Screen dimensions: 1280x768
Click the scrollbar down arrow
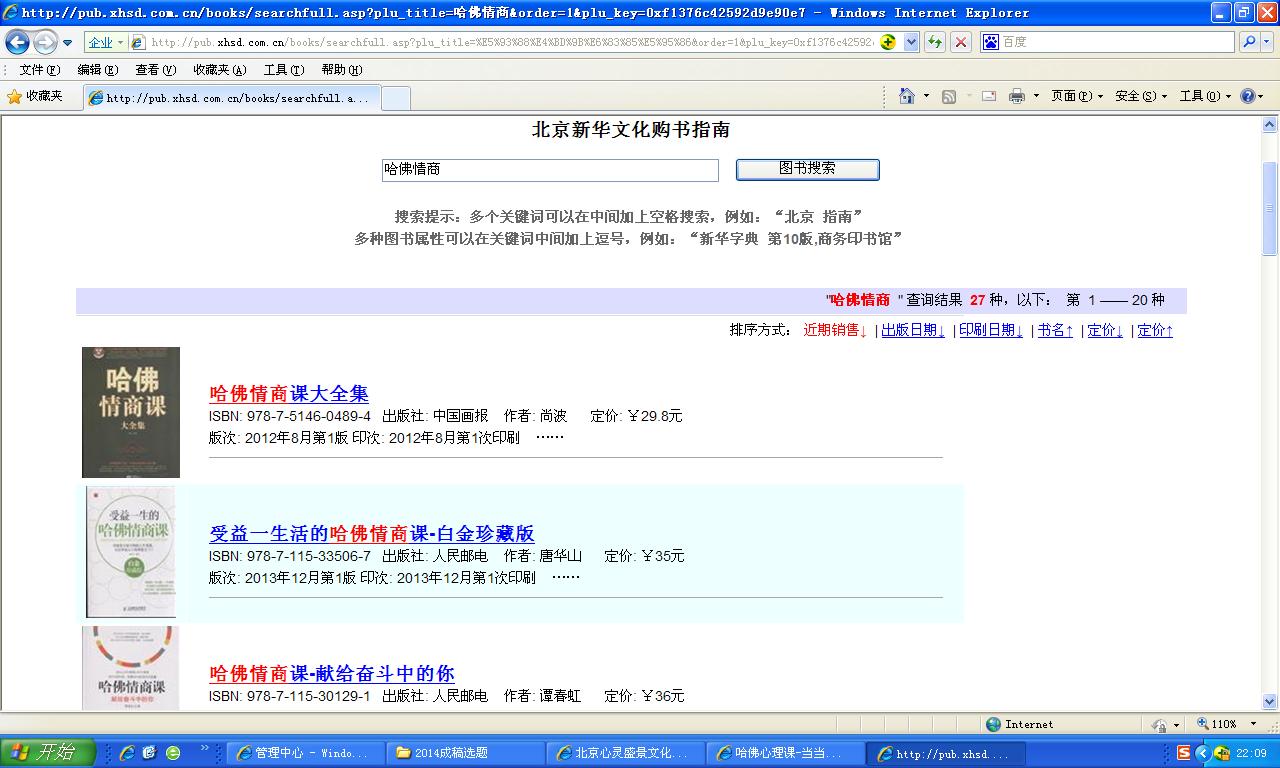1270,702
